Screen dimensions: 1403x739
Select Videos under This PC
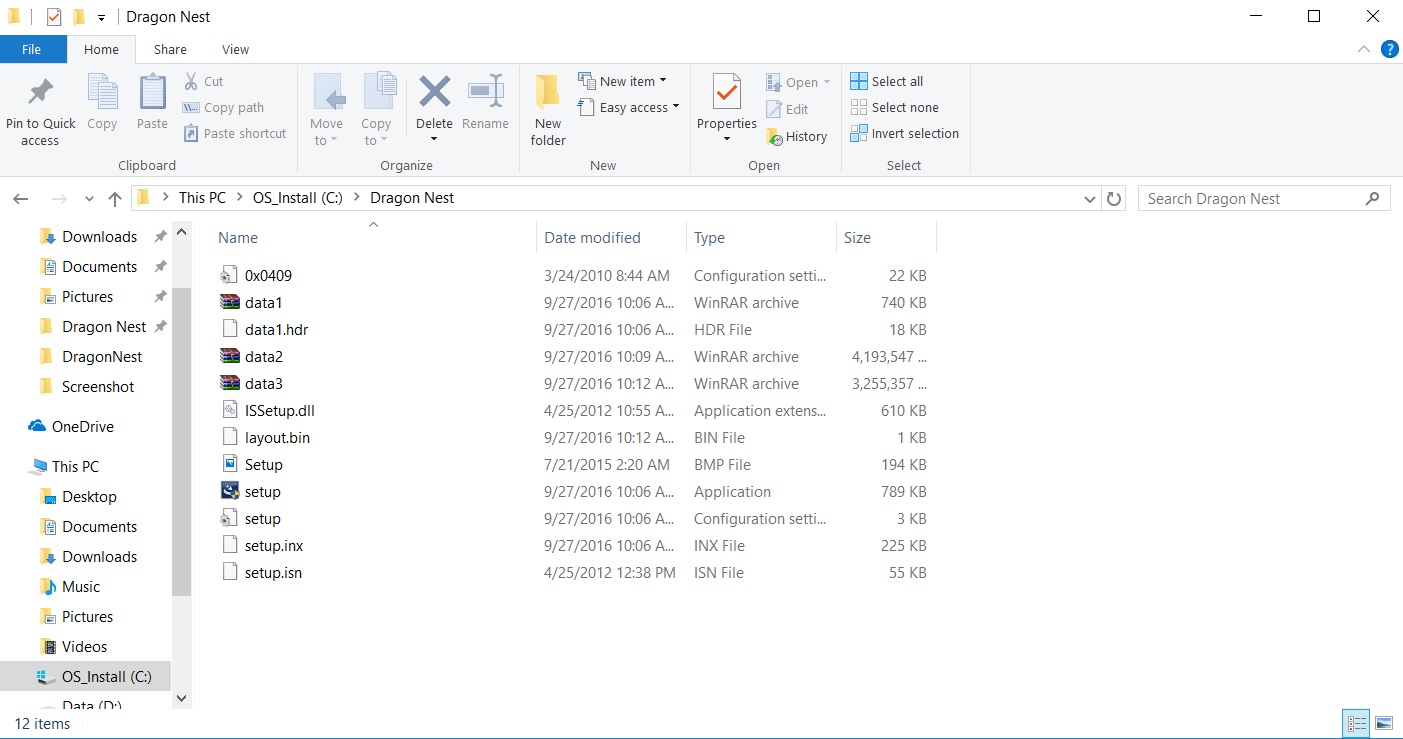[72, 646]
